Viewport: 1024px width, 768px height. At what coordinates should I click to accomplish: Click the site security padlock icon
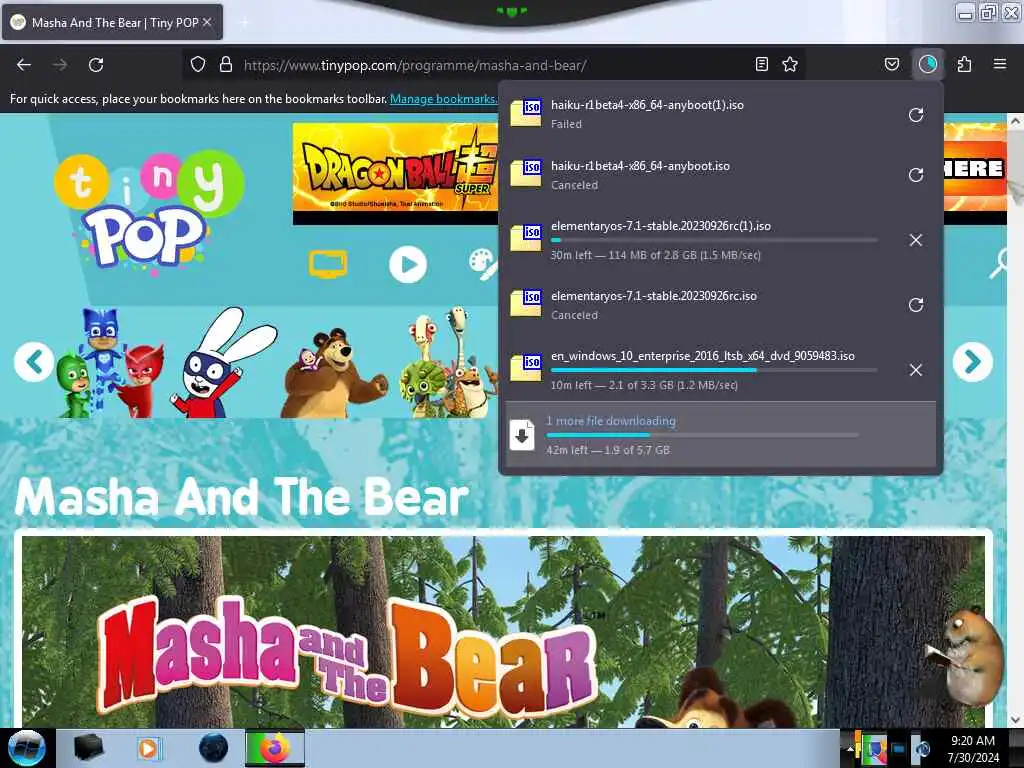(x=226, y=65)
